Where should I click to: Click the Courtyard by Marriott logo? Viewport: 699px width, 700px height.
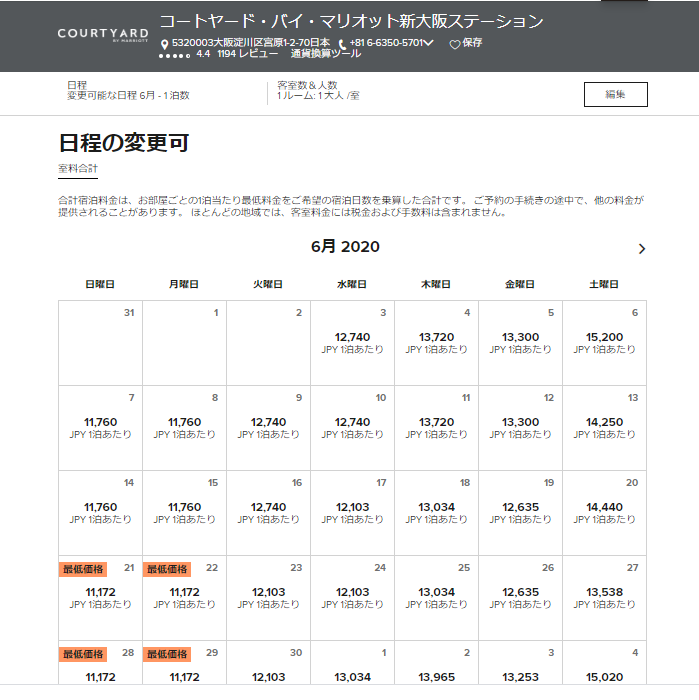point(103,35)
